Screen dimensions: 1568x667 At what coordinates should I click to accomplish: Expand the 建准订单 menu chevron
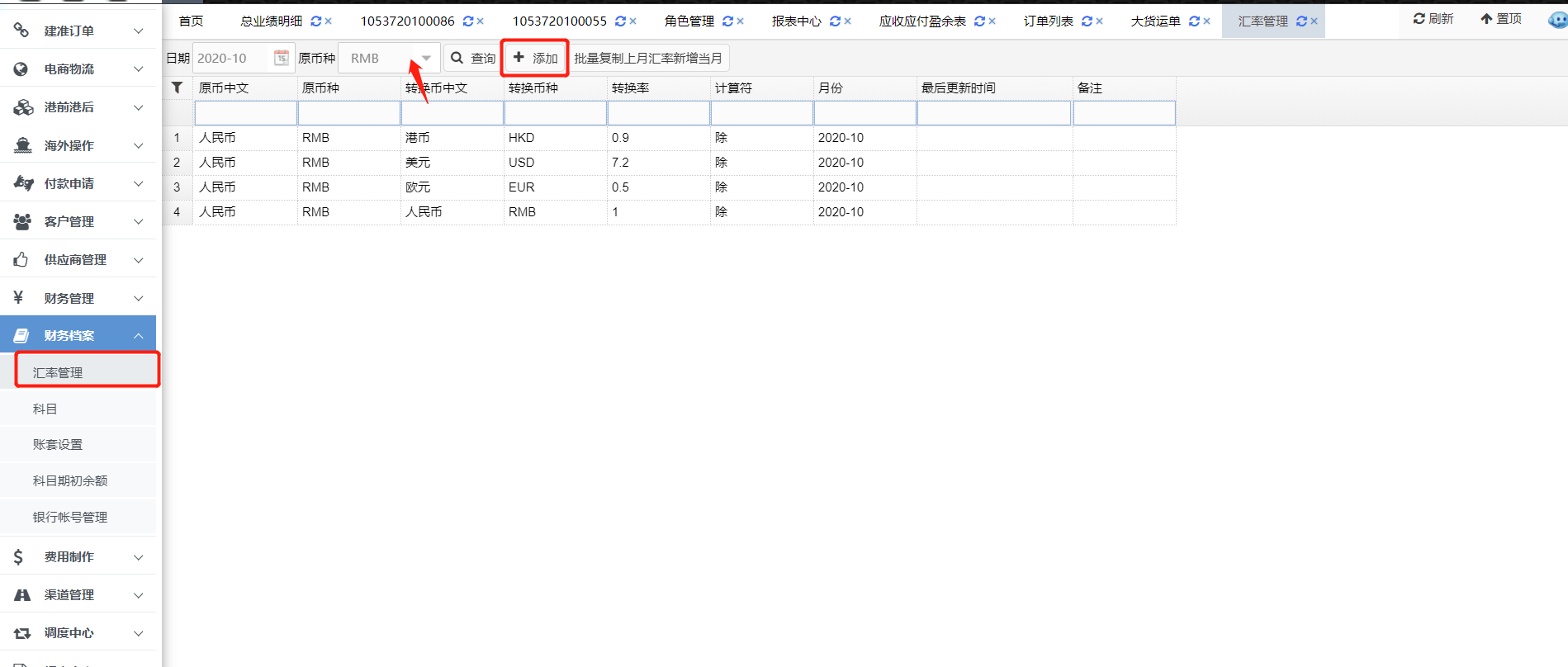tap(139, 31)
